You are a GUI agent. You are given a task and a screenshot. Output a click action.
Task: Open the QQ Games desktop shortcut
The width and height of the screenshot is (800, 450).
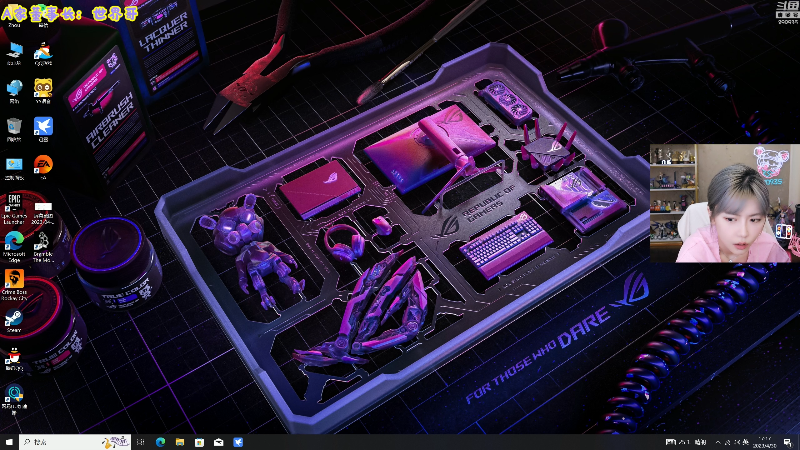43,54
